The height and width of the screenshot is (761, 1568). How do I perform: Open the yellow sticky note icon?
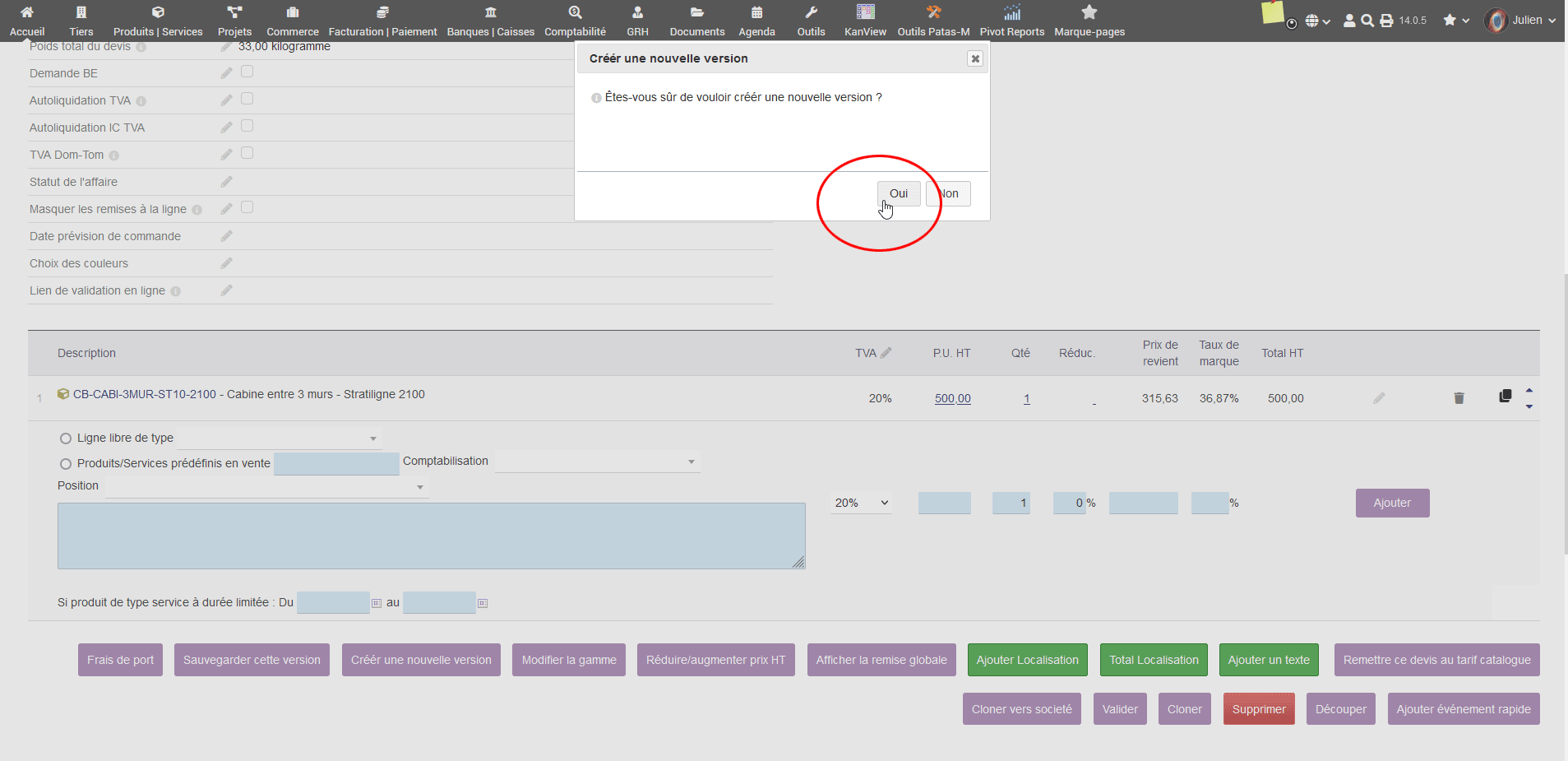coord(1272,13)
